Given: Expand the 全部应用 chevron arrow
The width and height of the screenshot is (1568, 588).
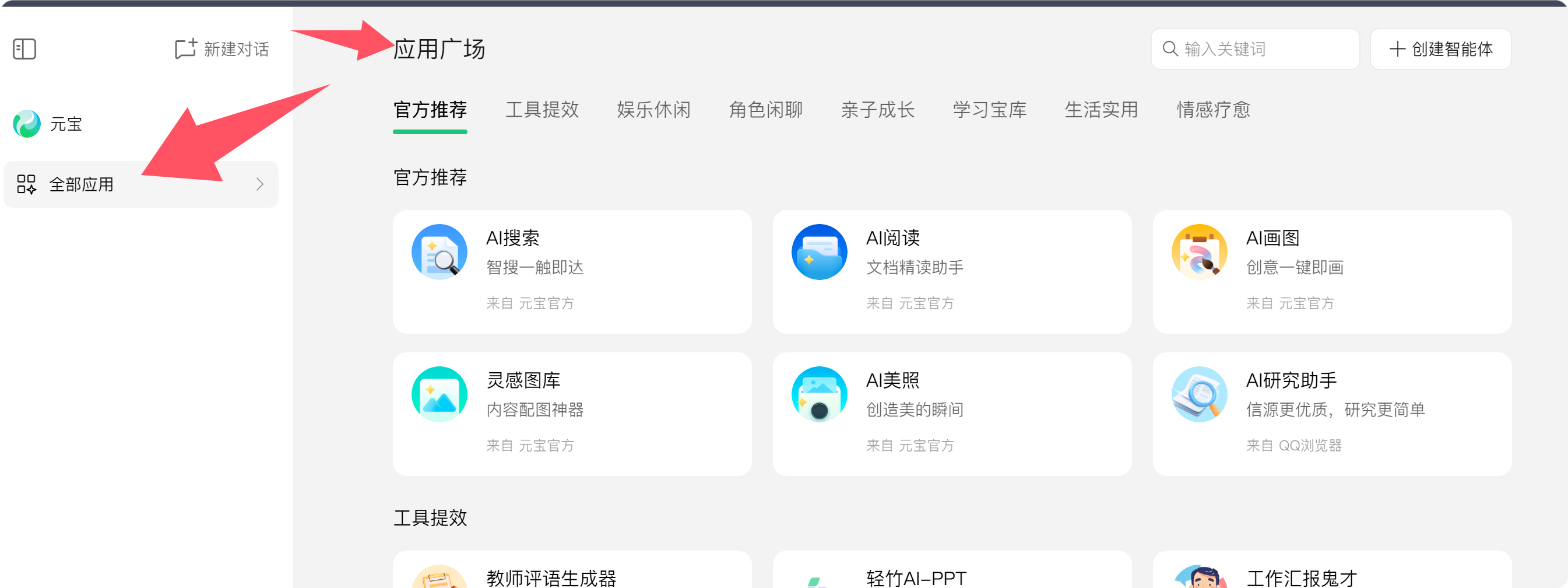Looking at the screenshot, I should [x=260, y=184].
